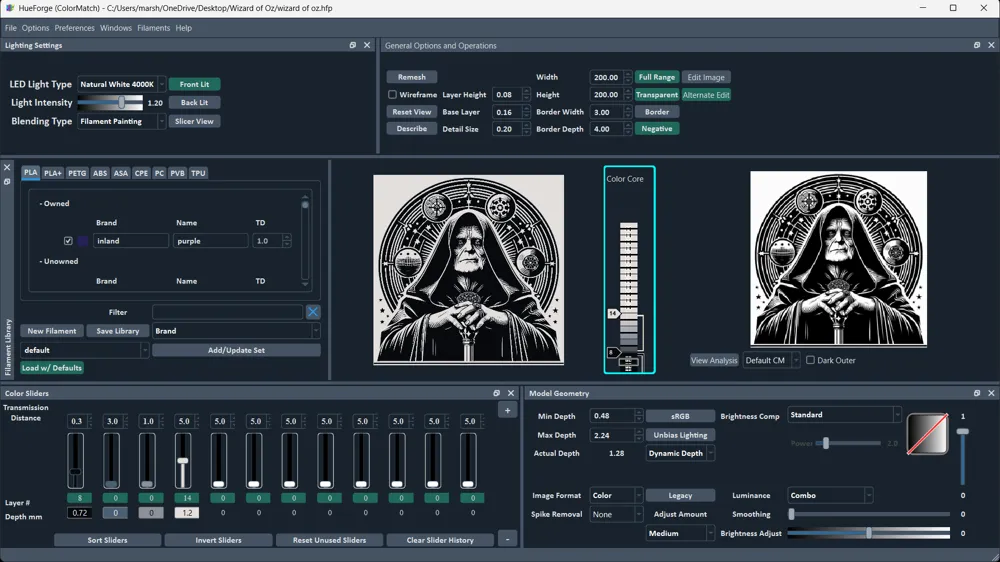Switch to the PETG filament tab
Viewport: 1000px width, 562px height.
click(77, 173)
